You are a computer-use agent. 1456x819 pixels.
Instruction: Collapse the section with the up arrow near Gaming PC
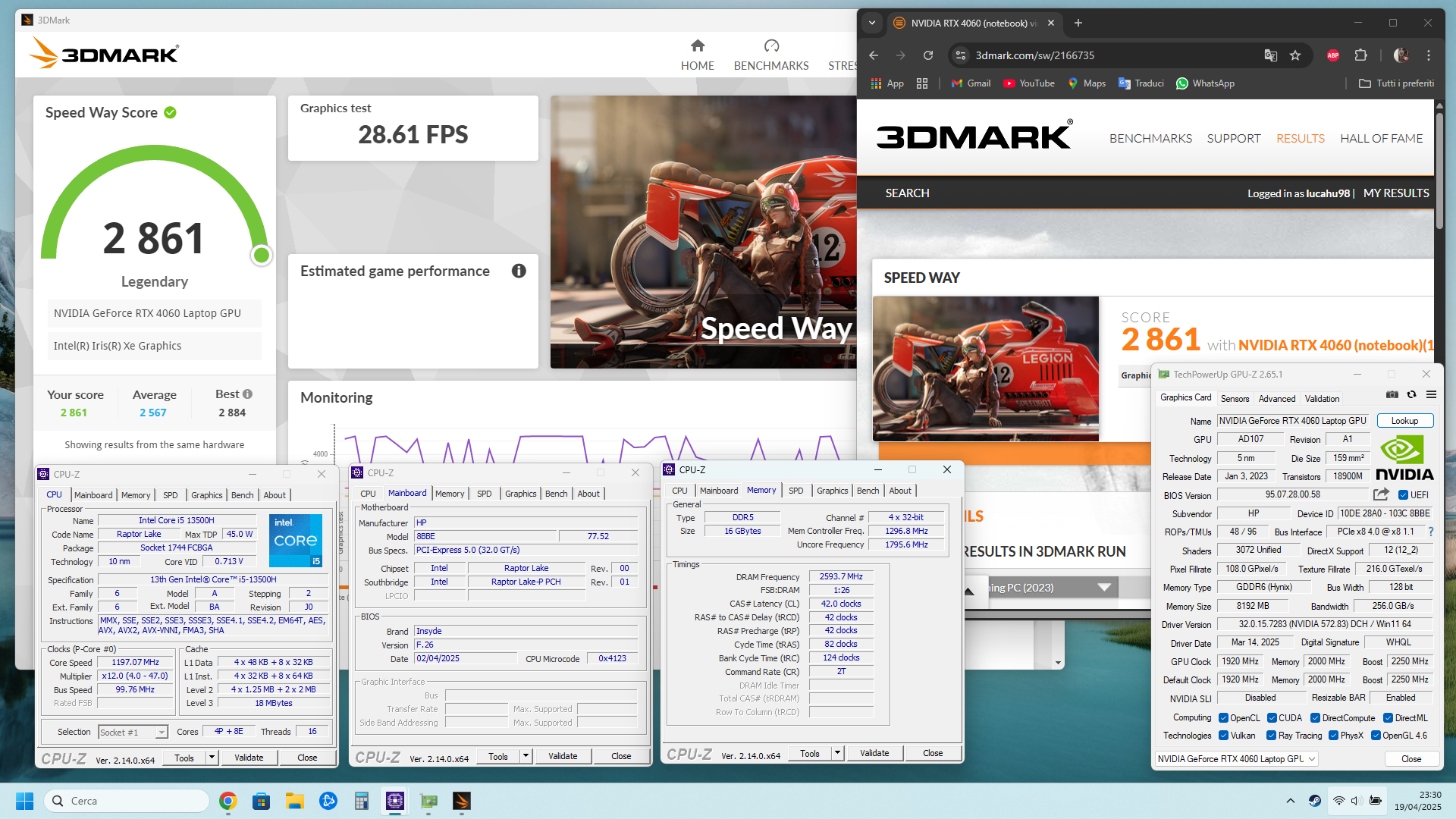(969, 591)
